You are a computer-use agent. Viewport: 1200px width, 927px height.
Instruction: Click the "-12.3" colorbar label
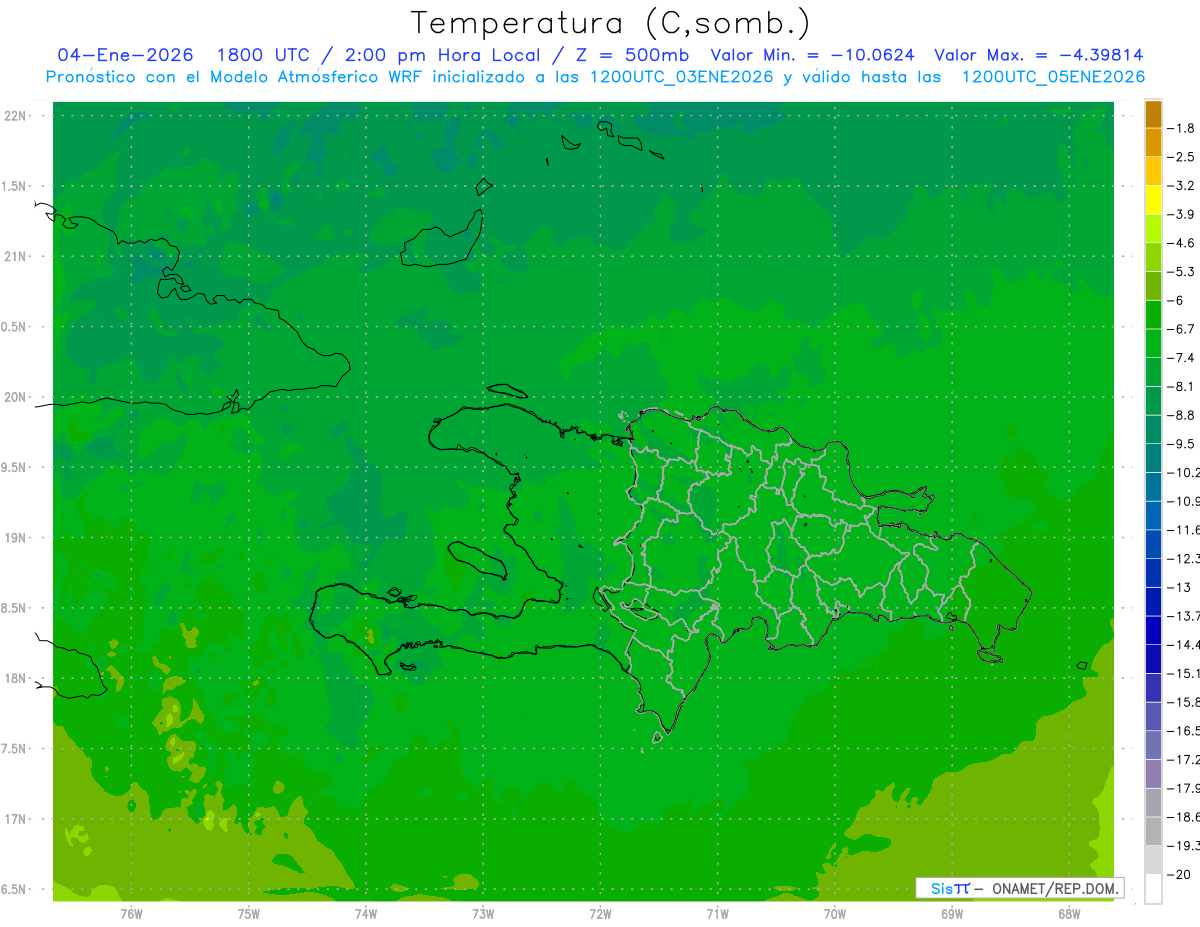pos(1185,558)
